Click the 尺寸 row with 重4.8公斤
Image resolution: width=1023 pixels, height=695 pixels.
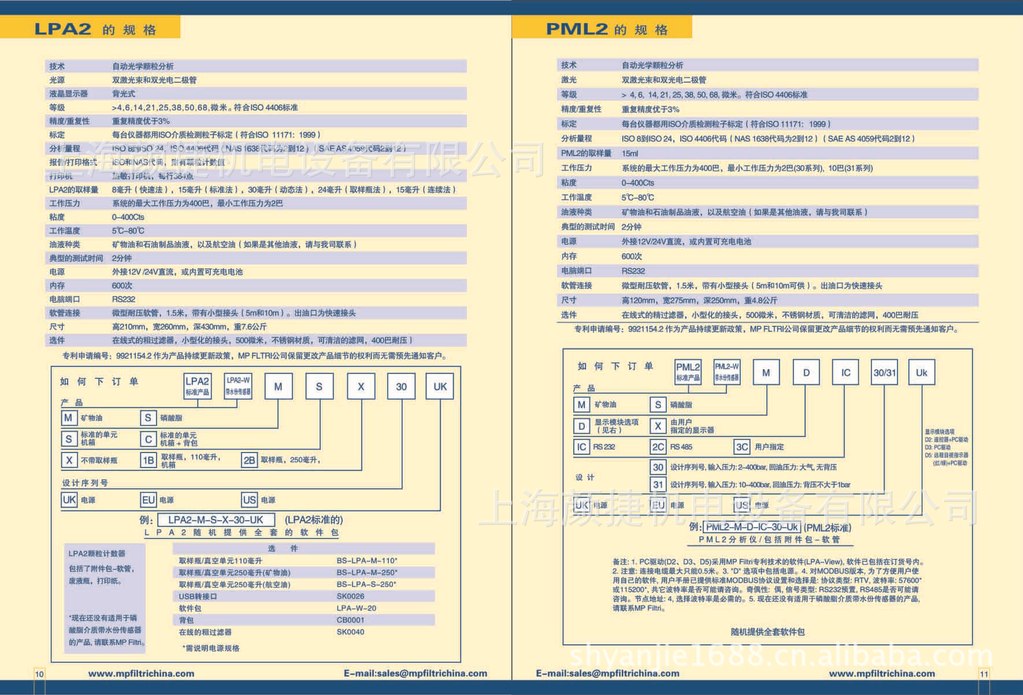(768, 300)
